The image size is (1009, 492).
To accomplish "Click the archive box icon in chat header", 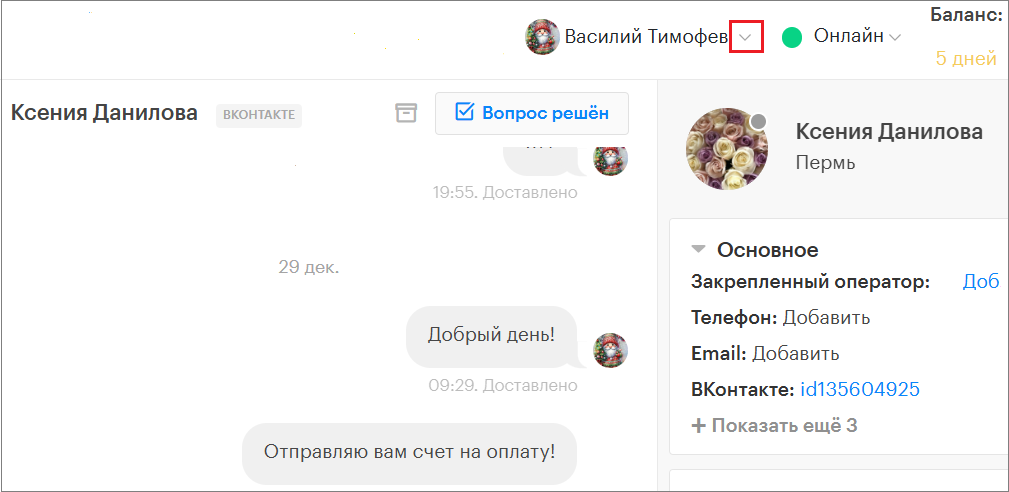I will (x=406, y=113).
